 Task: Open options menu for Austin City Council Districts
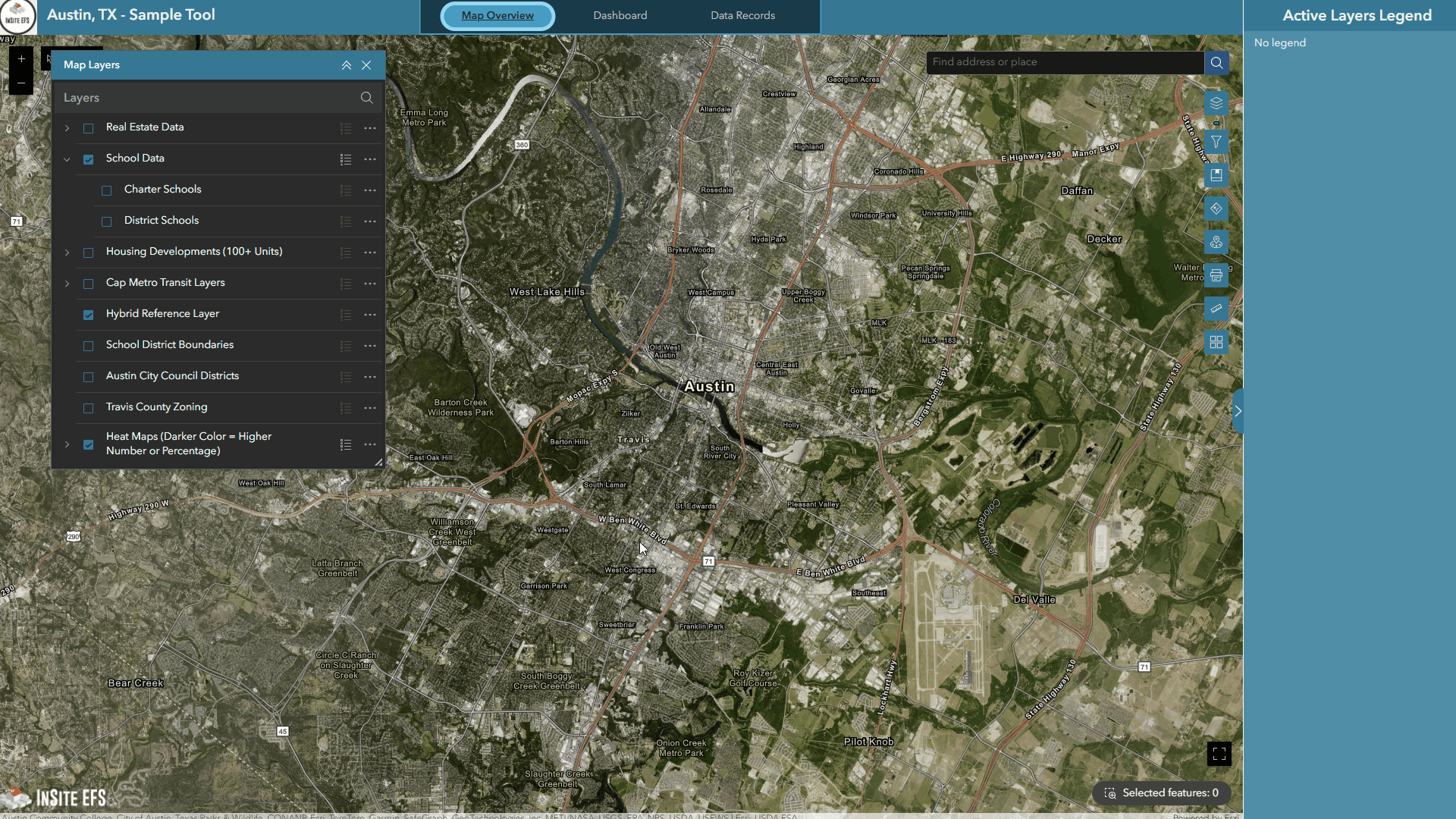370,377
